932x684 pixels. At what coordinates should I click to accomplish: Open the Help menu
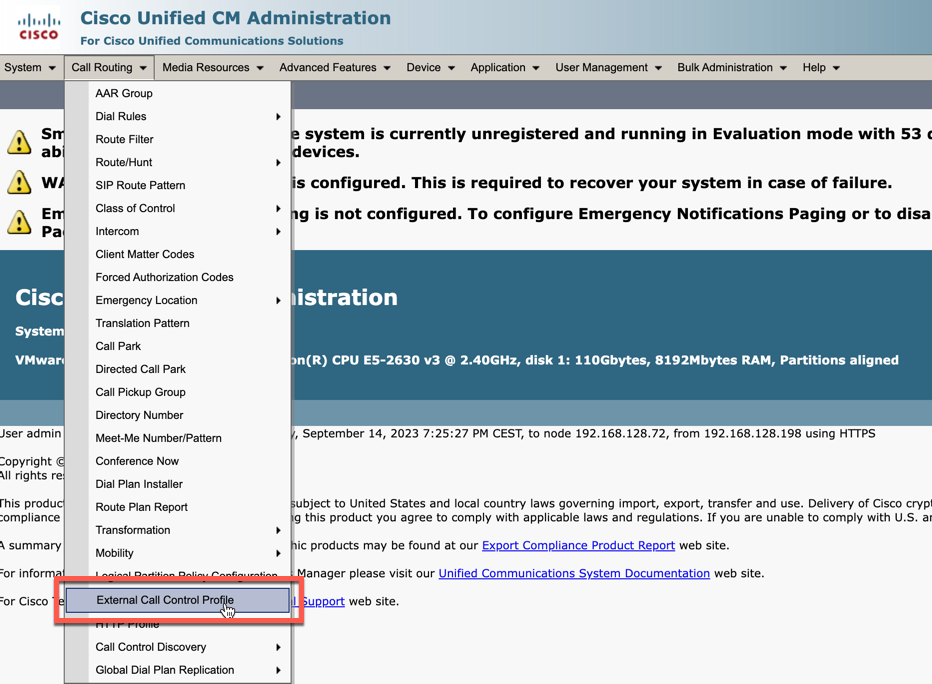coord(820,68)
